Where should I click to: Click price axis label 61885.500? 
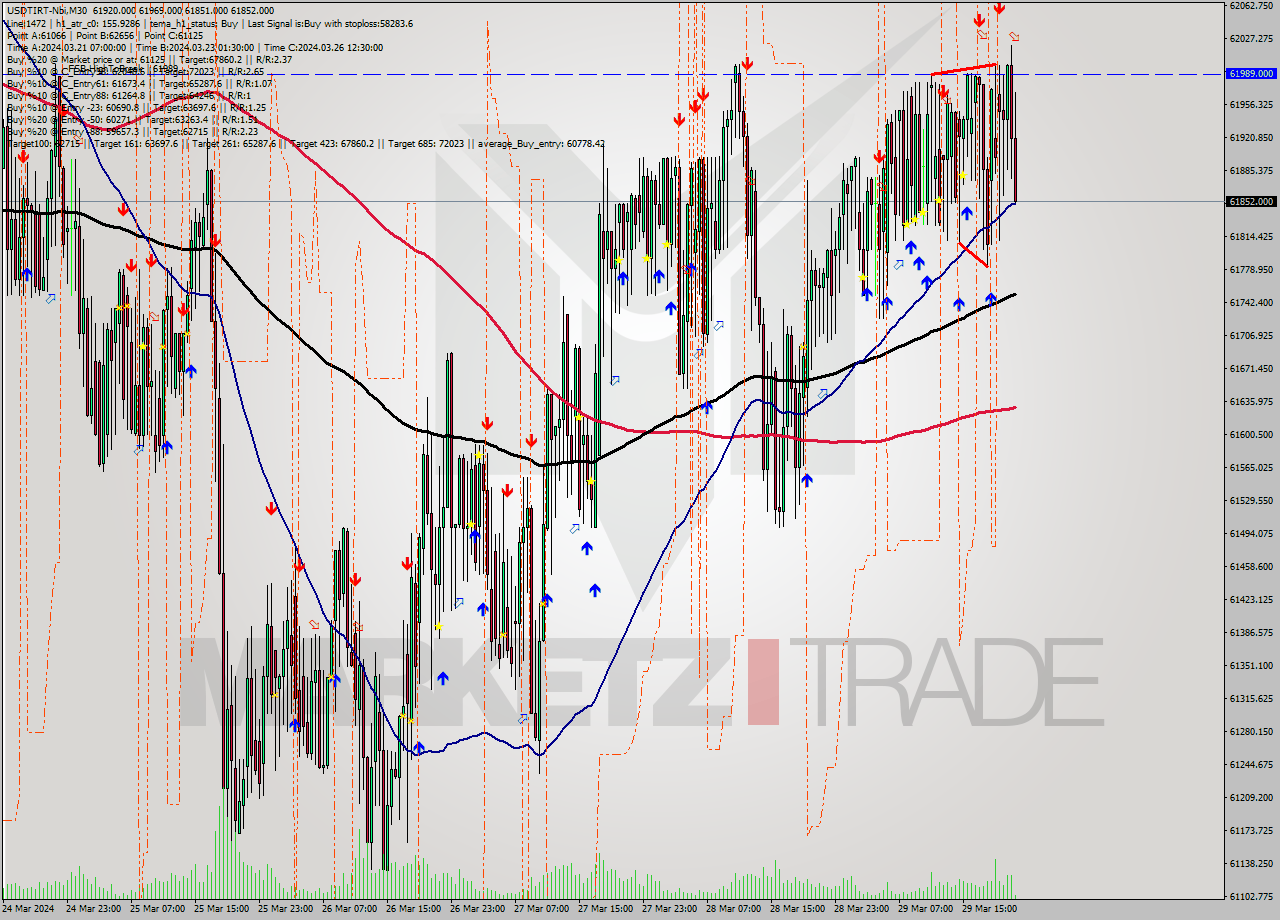pyautogui.click(x=1251, y=170)
